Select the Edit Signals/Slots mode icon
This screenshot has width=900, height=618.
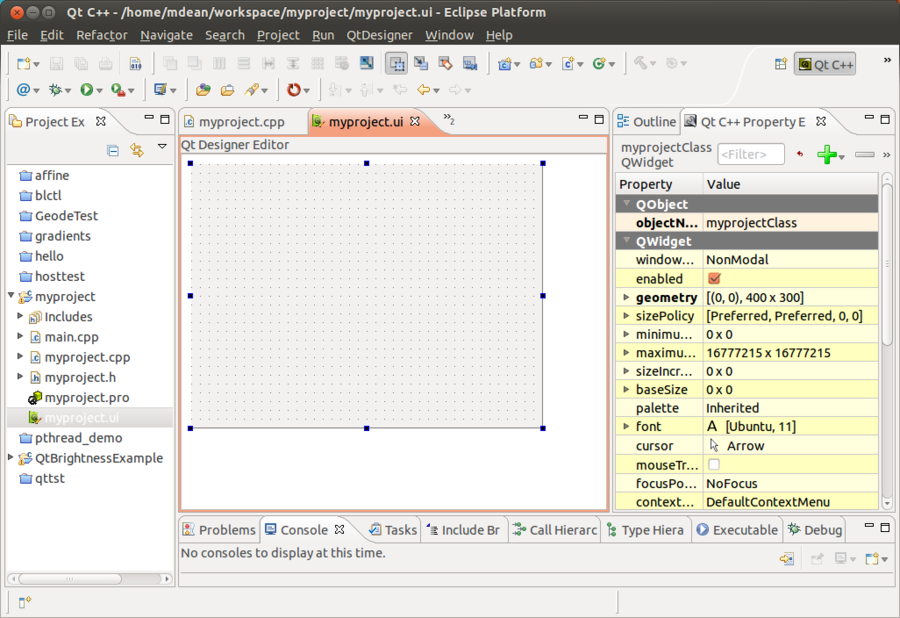[420, 63]
